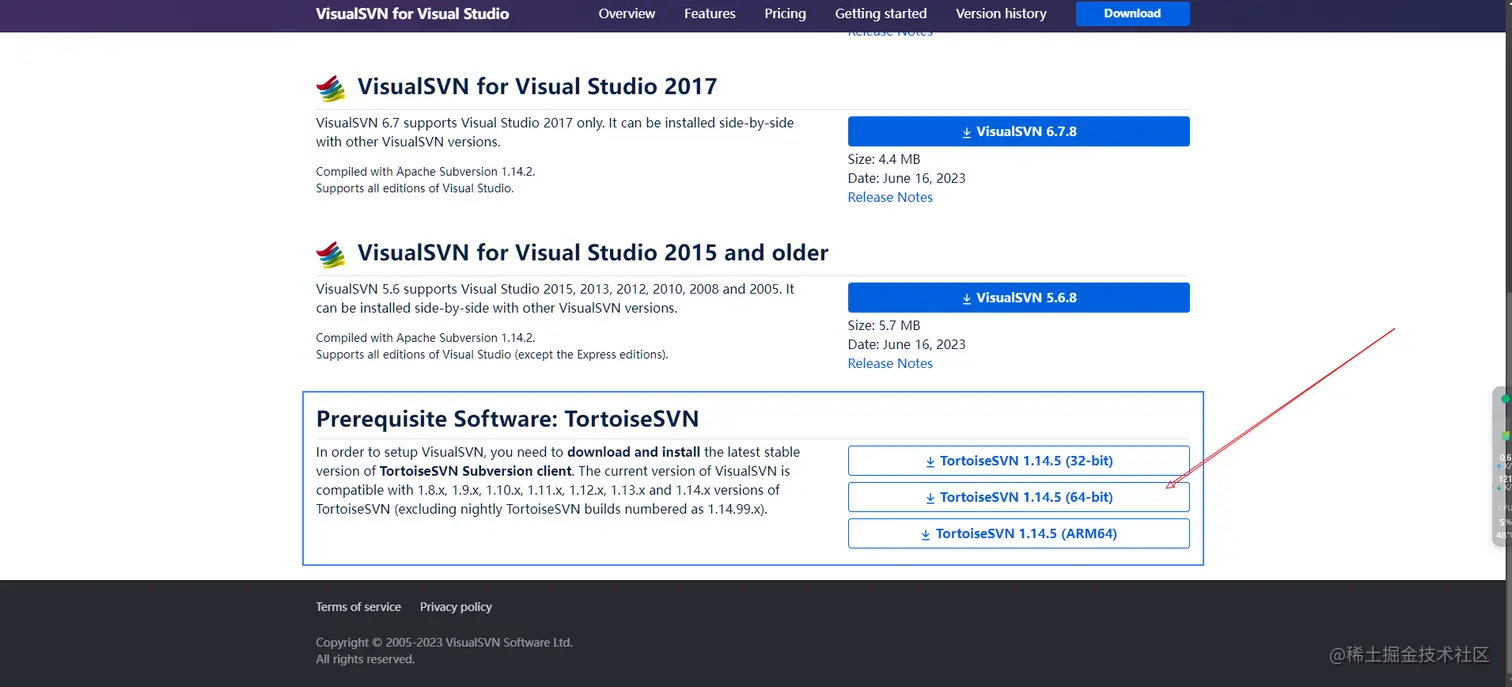The image size is (1512, 687).
Task: Download TortoiseSVN 1.14.5 (32-bit)
Action: [1019, 461]
